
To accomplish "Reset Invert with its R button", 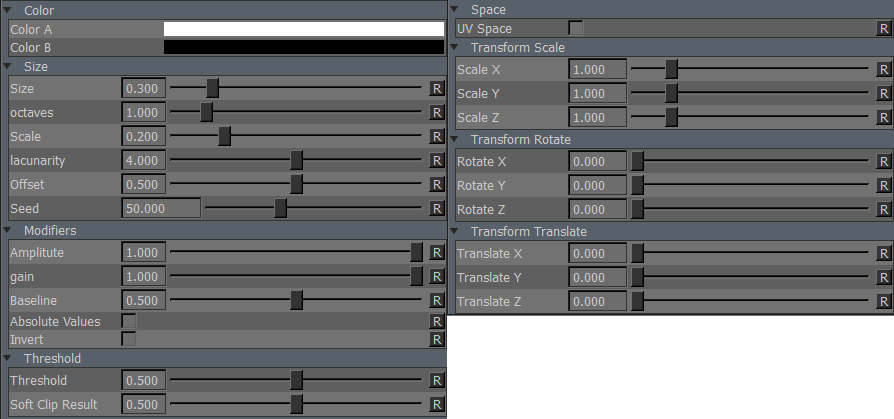I will point(437,339).
